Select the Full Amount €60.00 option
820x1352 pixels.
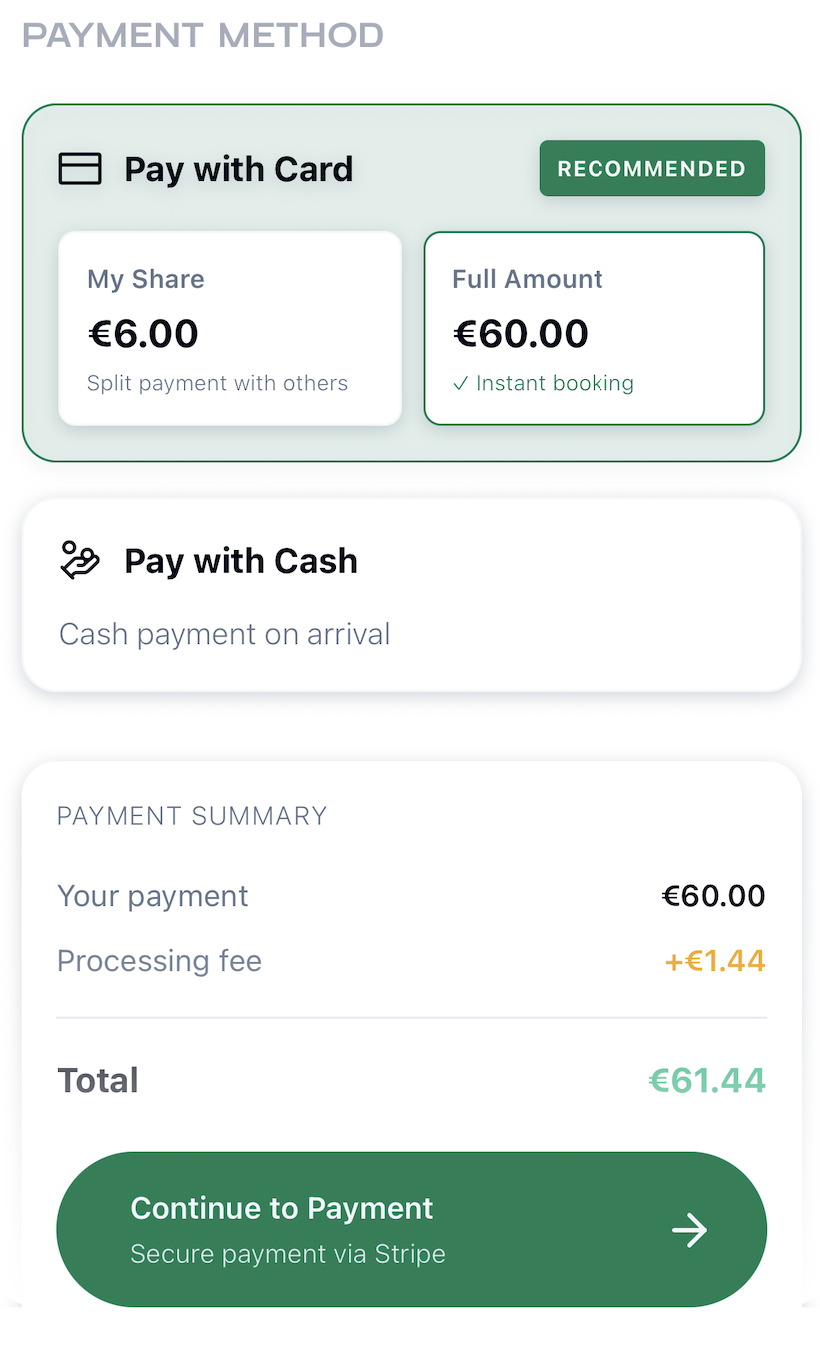(594, 329)
